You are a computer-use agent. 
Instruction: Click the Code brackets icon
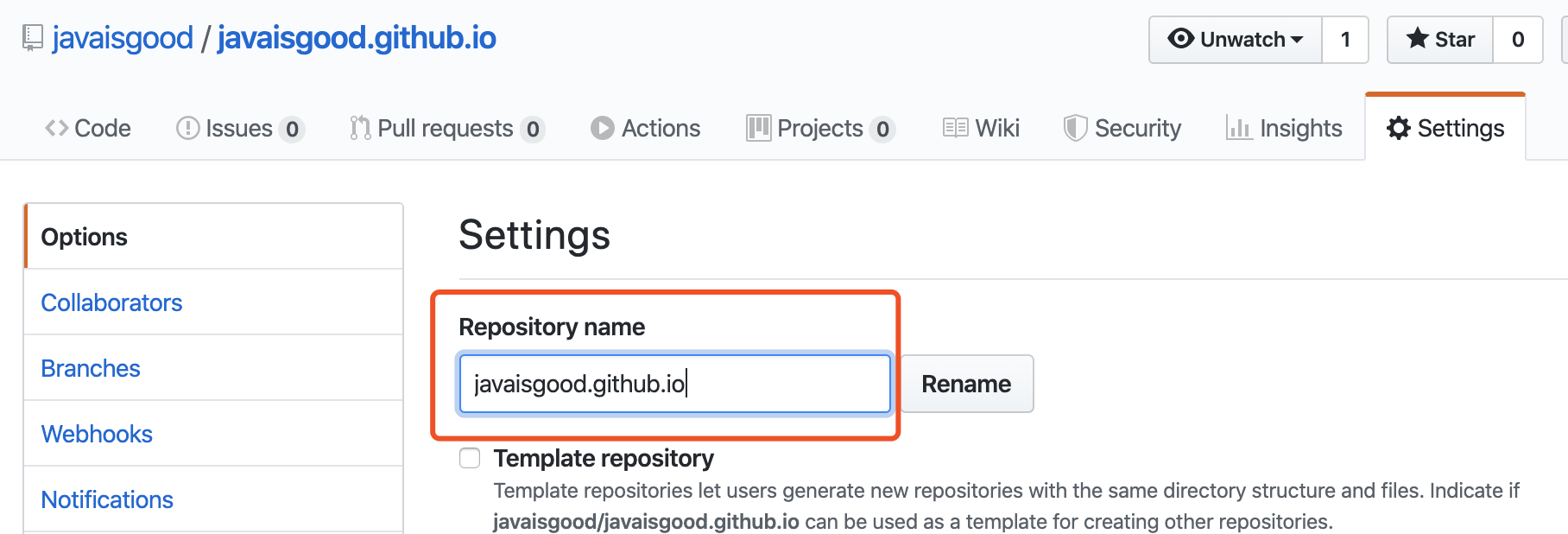tap(56, 128)
